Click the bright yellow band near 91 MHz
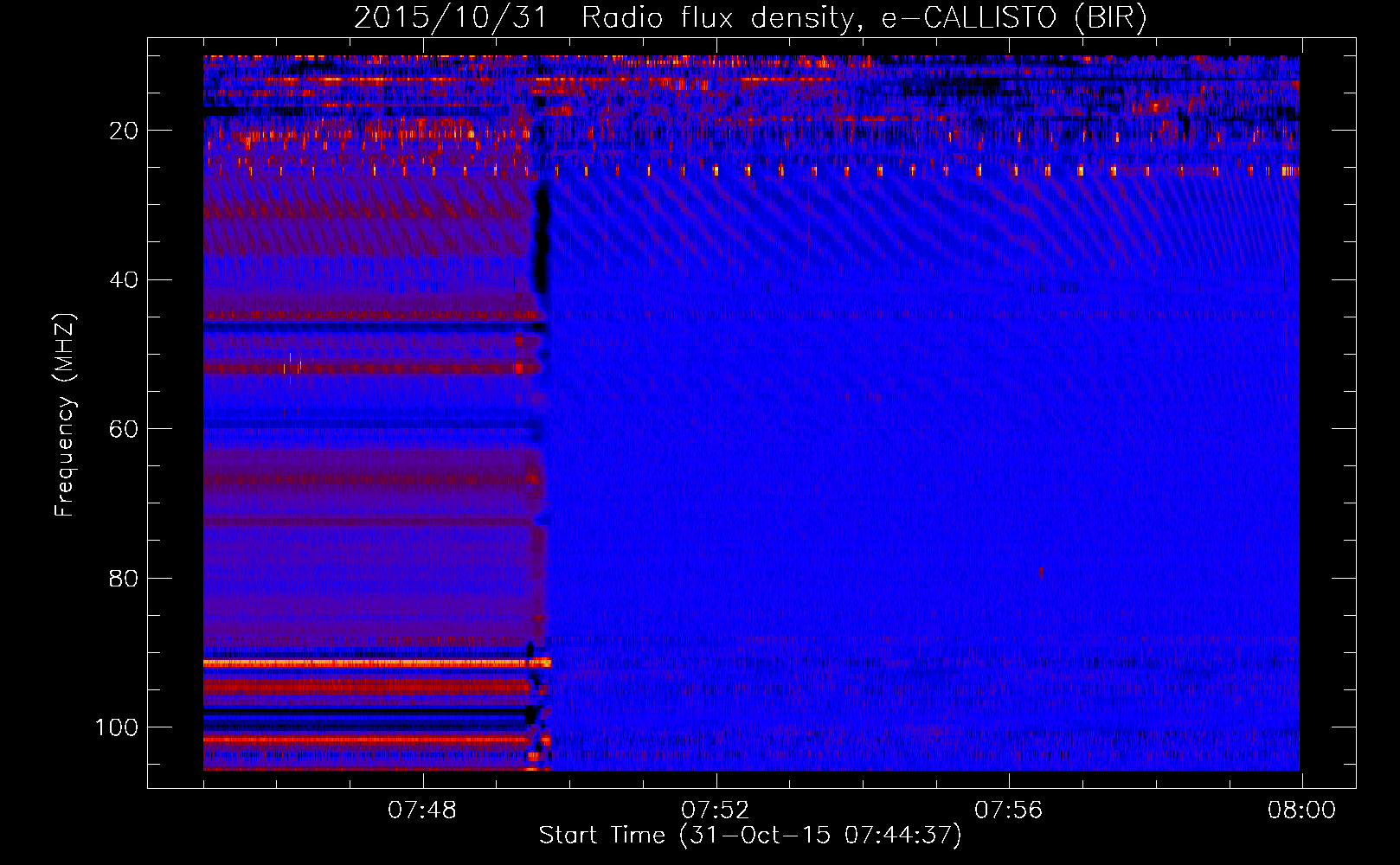Image resolution: width=1400 pixels, height=865 pixels. click(x=363, y=663)
